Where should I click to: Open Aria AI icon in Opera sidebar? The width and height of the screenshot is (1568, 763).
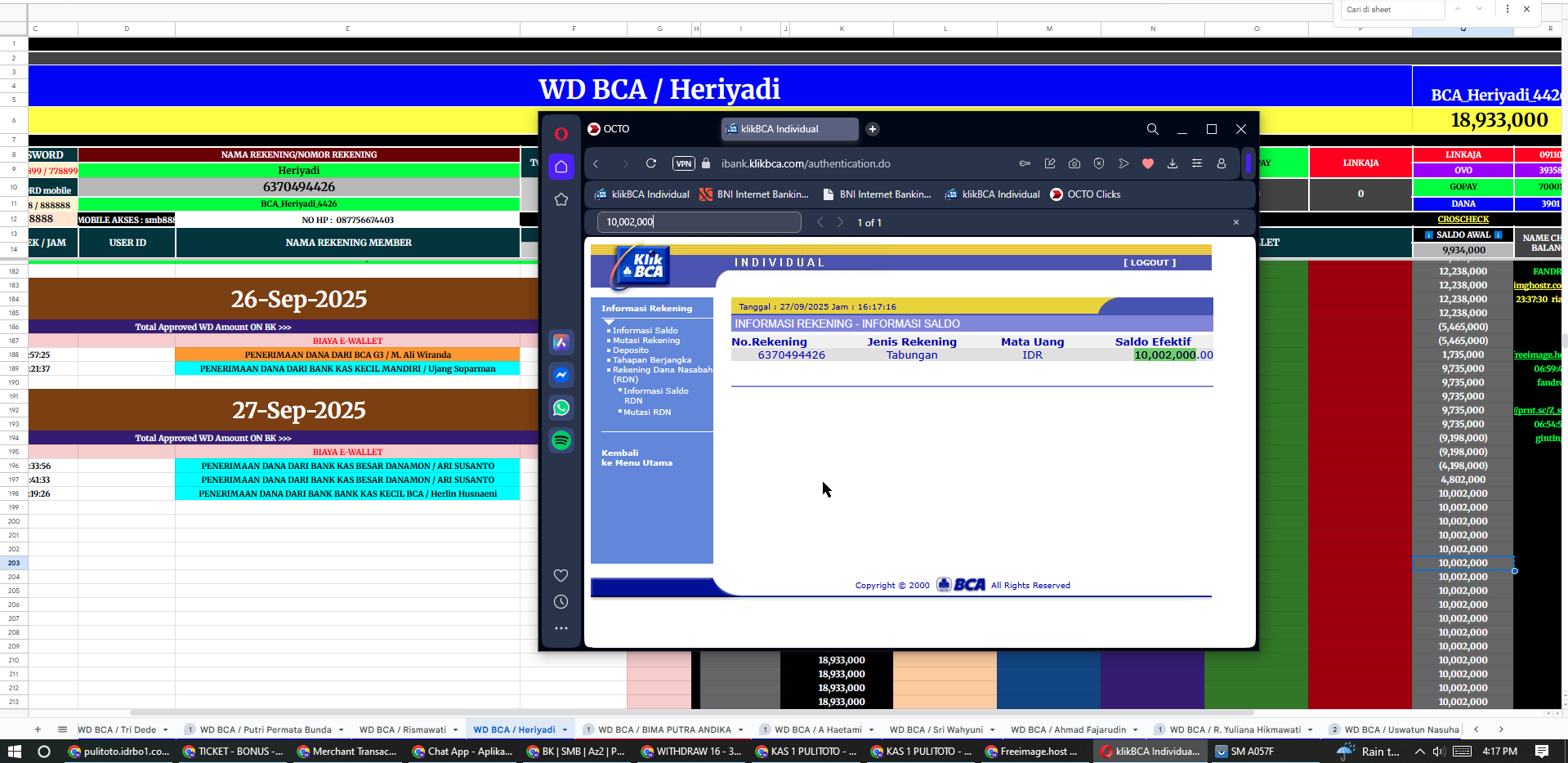[x=561, y=342]
